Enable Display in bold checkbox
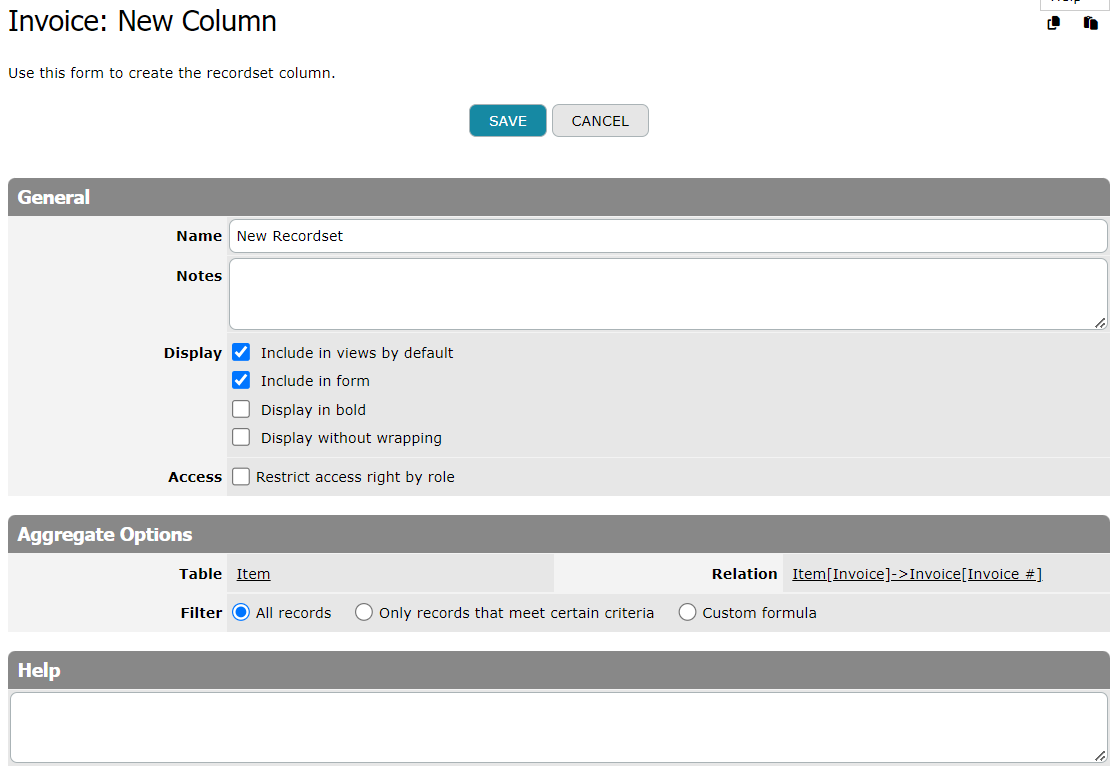Viewport: 1118px width, 769px height. pyautogui.click(x=241, y=409)
